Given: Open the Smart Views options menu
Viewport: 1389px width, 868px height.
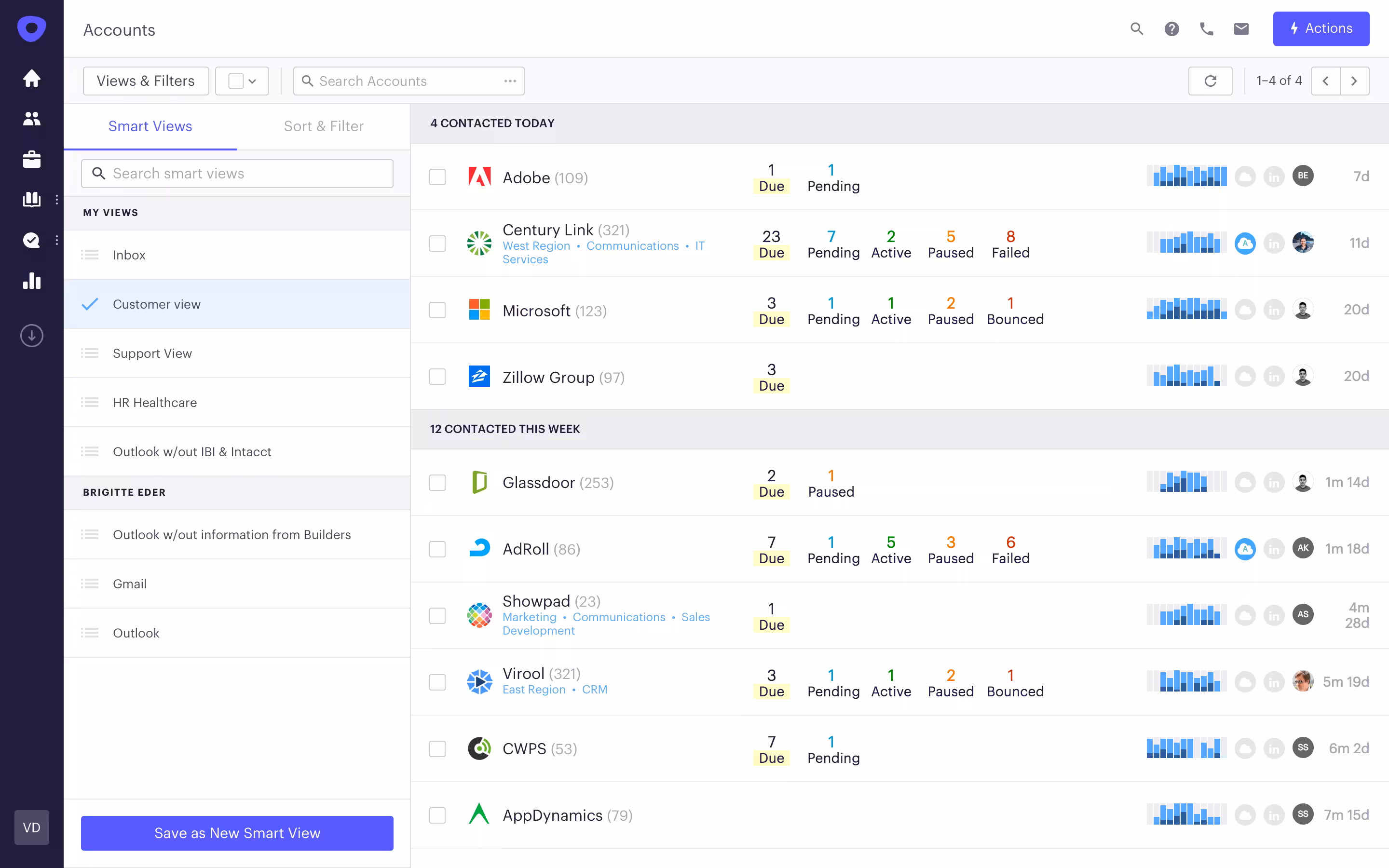Looking at the screenshot, I should 57,199.
